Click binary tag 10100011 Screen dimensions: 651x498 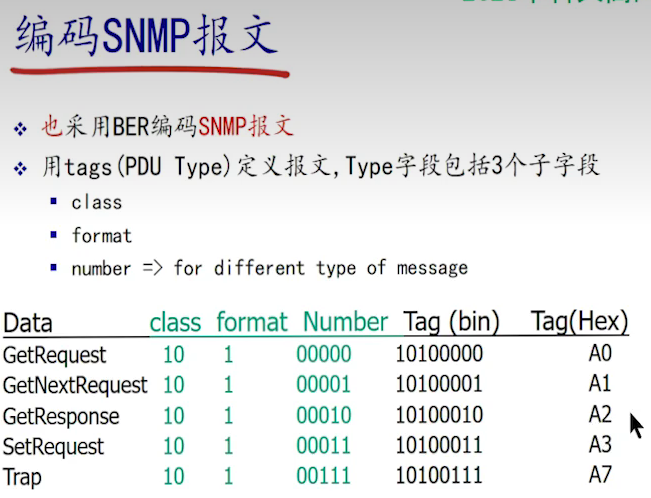tap(439, 445)
